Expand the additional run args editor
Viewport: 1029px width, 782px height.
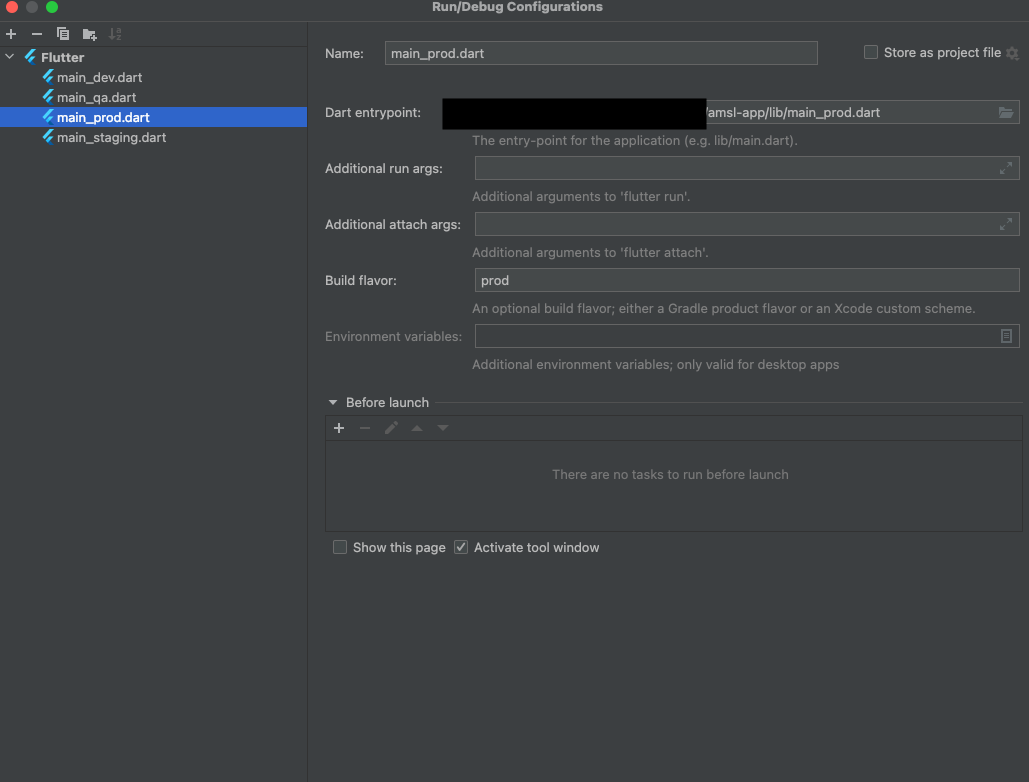[1008, 168]
